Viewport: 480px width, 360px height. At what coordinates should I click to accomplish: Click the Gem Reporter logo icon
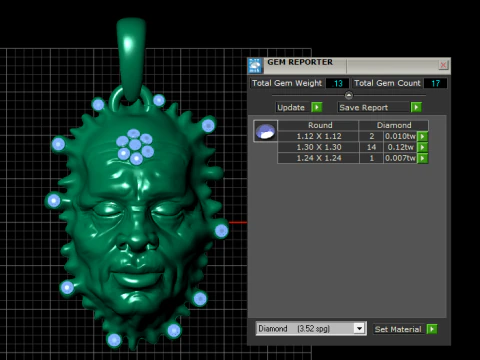[x=255, y=66]
